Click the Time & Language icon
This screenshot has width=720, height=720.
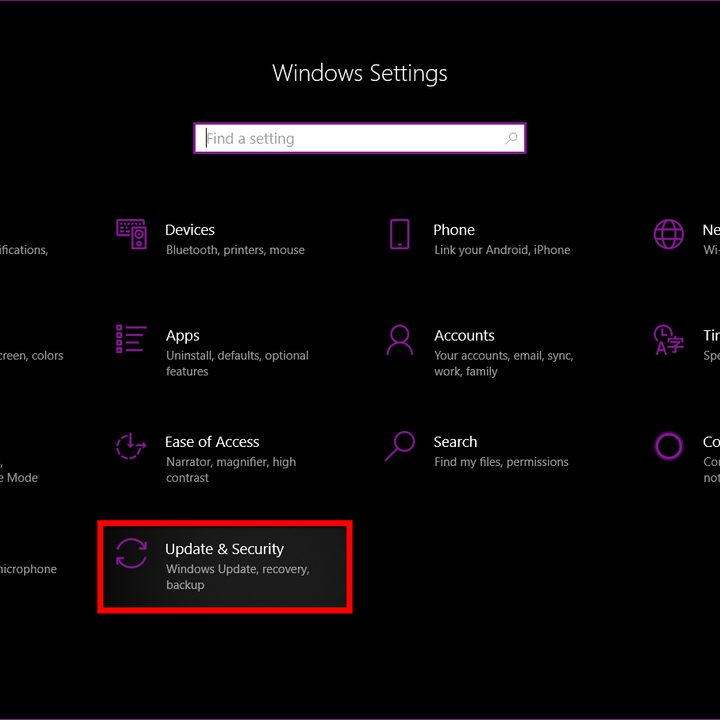coord(669,340)
